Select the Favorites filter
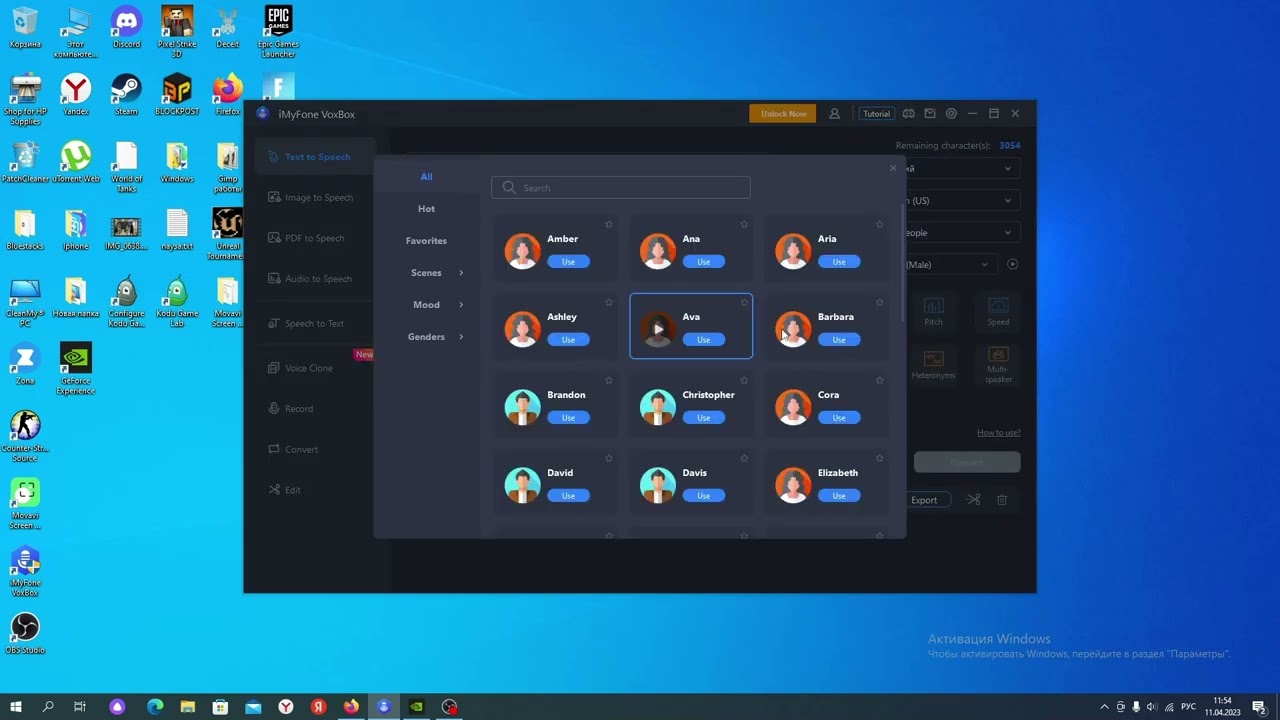This screenshot has height=720, width=1280. click(426, 241)
